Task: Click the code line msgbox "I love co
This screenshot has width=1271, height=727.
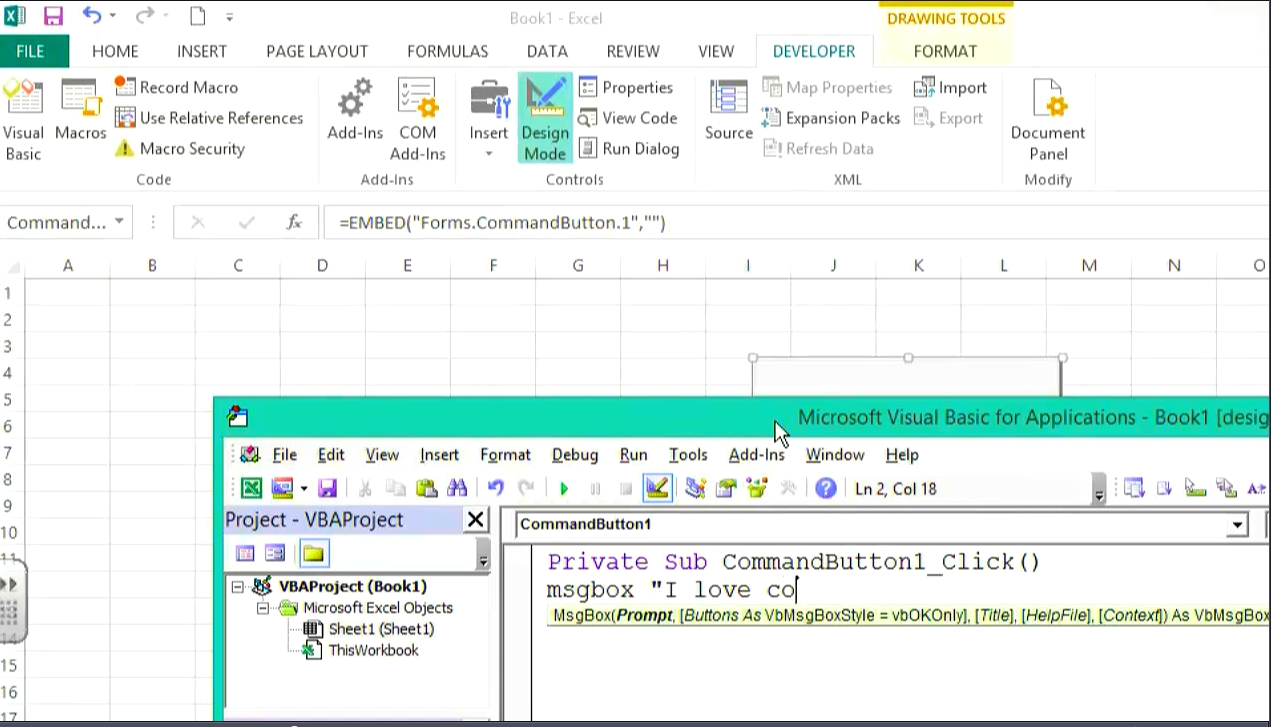Action: pos(670,590)
